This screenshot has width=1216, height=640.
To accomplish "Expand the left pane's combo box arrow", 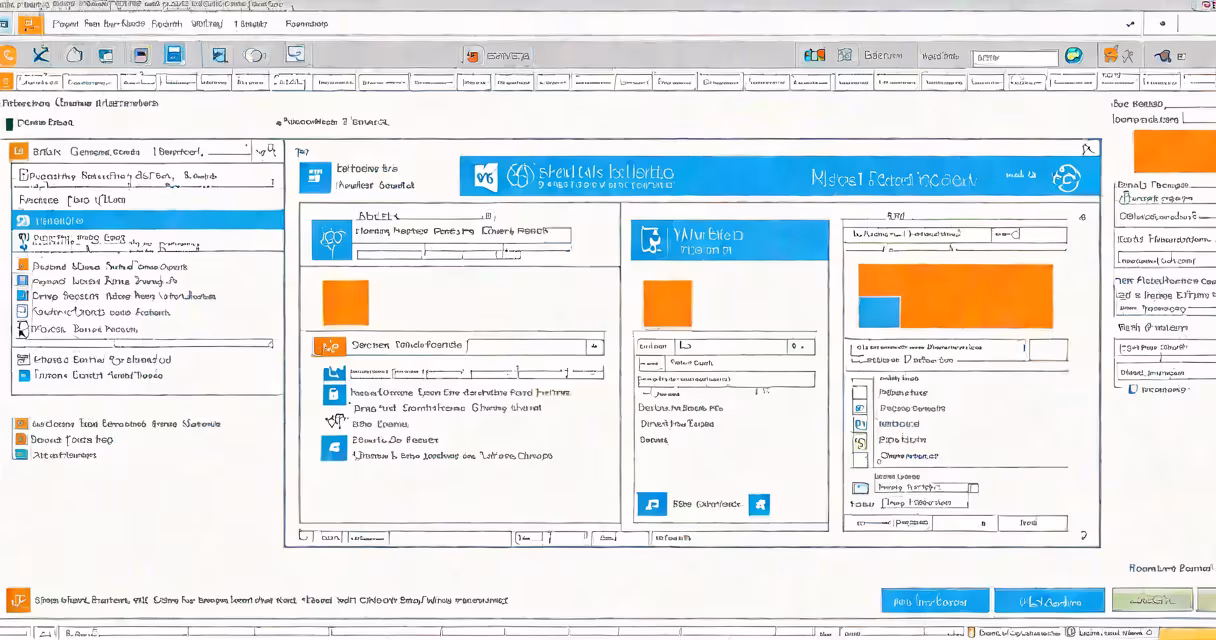I will click(595, 346).
